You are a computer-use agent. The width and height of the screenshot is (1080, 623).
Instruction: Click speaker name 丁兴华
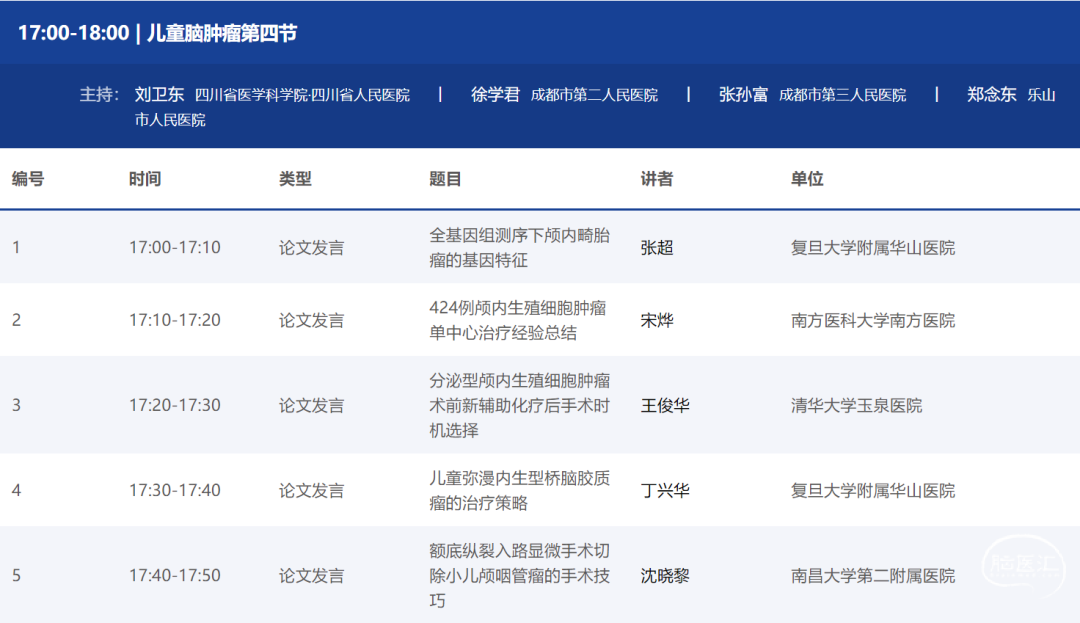click(x=665, y=491)
